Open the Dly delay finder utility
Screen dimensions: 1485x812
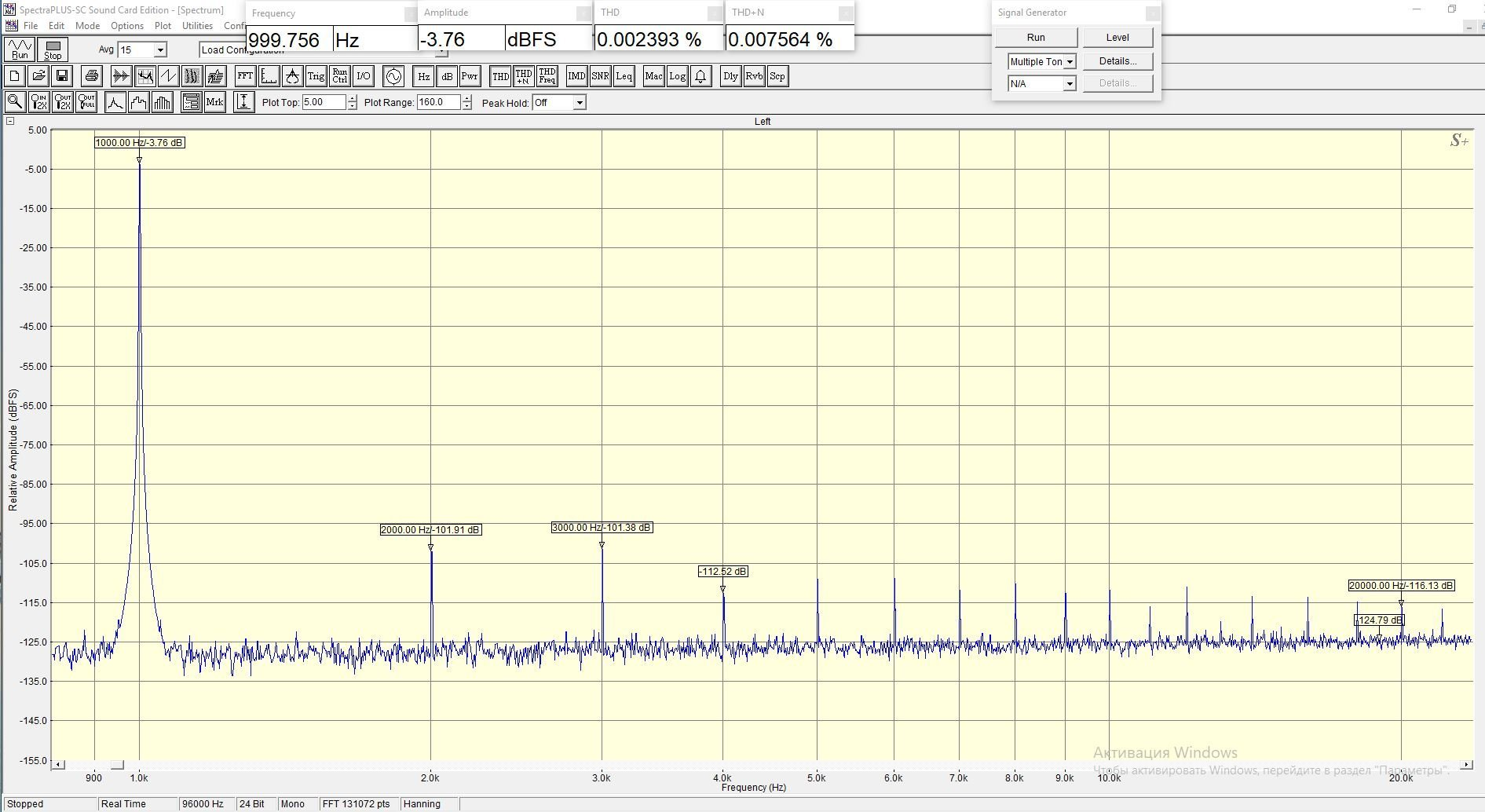tap(730, 76)
